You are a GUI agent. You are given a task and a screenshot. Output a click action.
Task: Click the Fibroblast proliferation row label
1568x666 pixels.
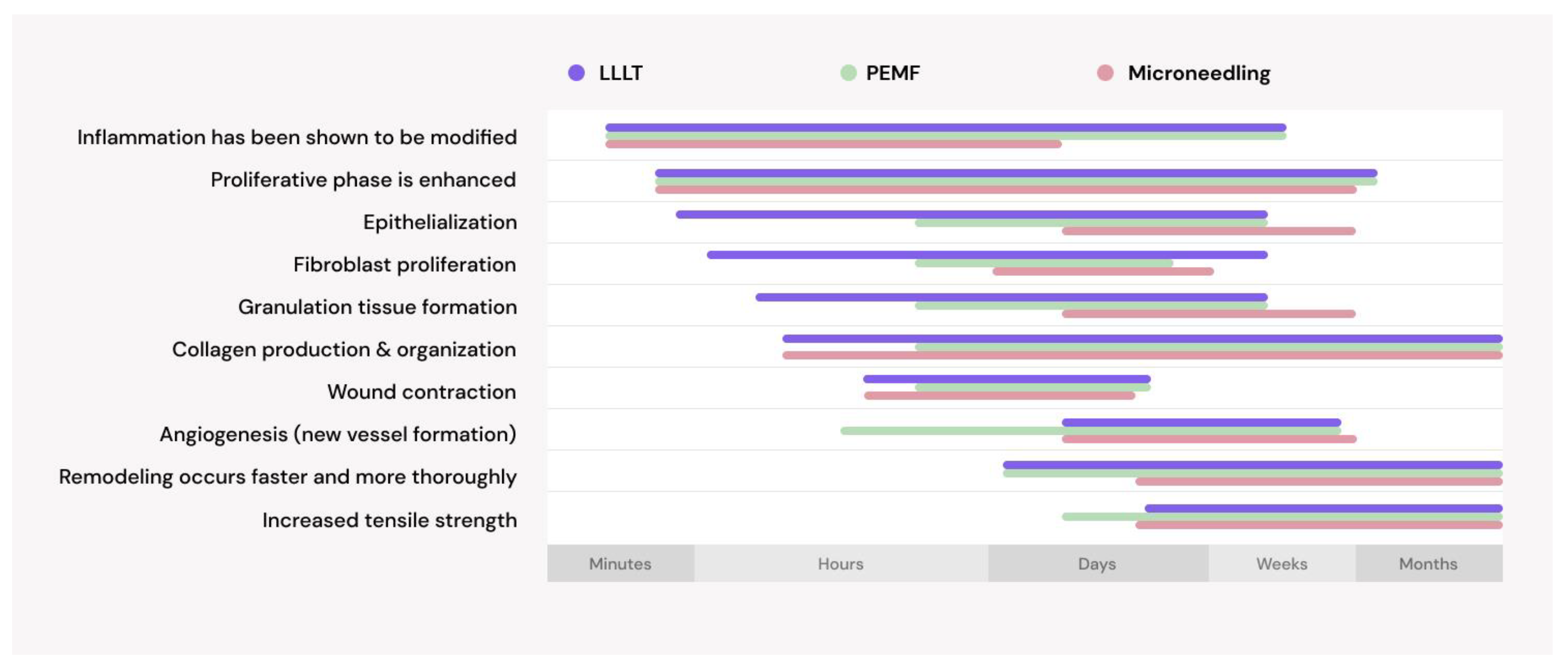(x=404, y=265)
